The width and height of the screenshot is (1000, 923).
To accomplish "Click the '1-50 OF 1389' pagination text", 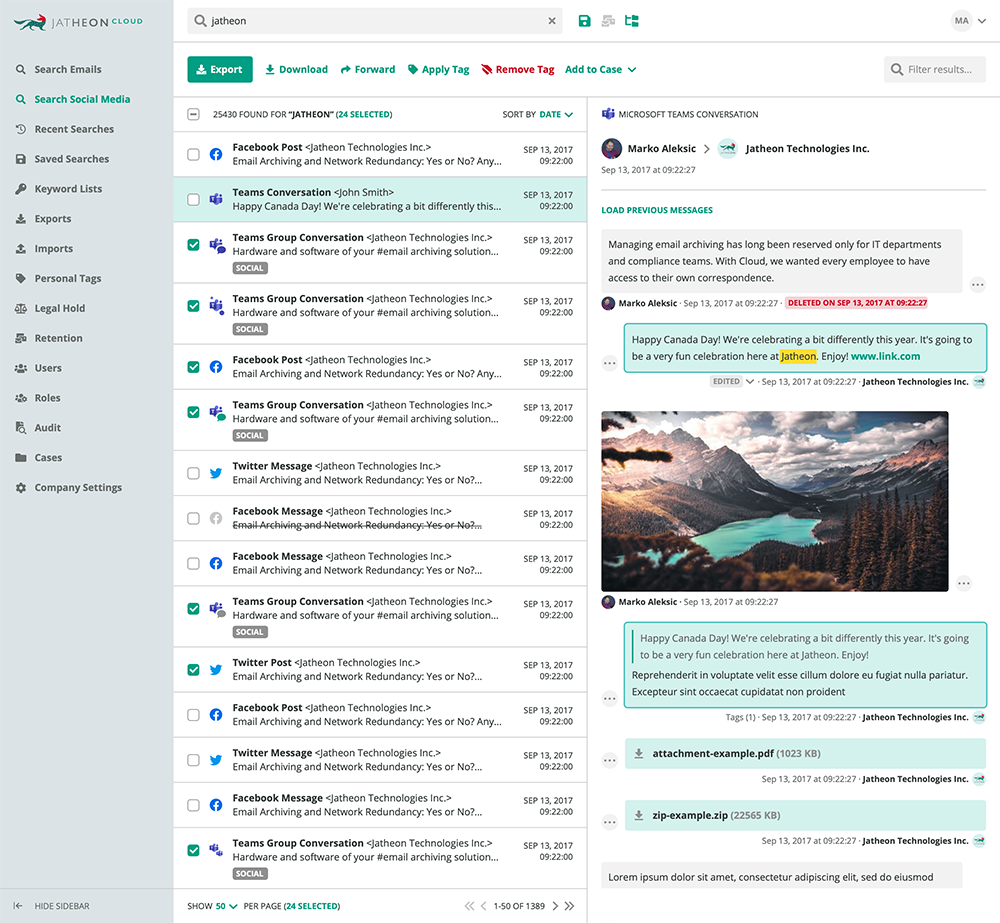I will 519,906.
